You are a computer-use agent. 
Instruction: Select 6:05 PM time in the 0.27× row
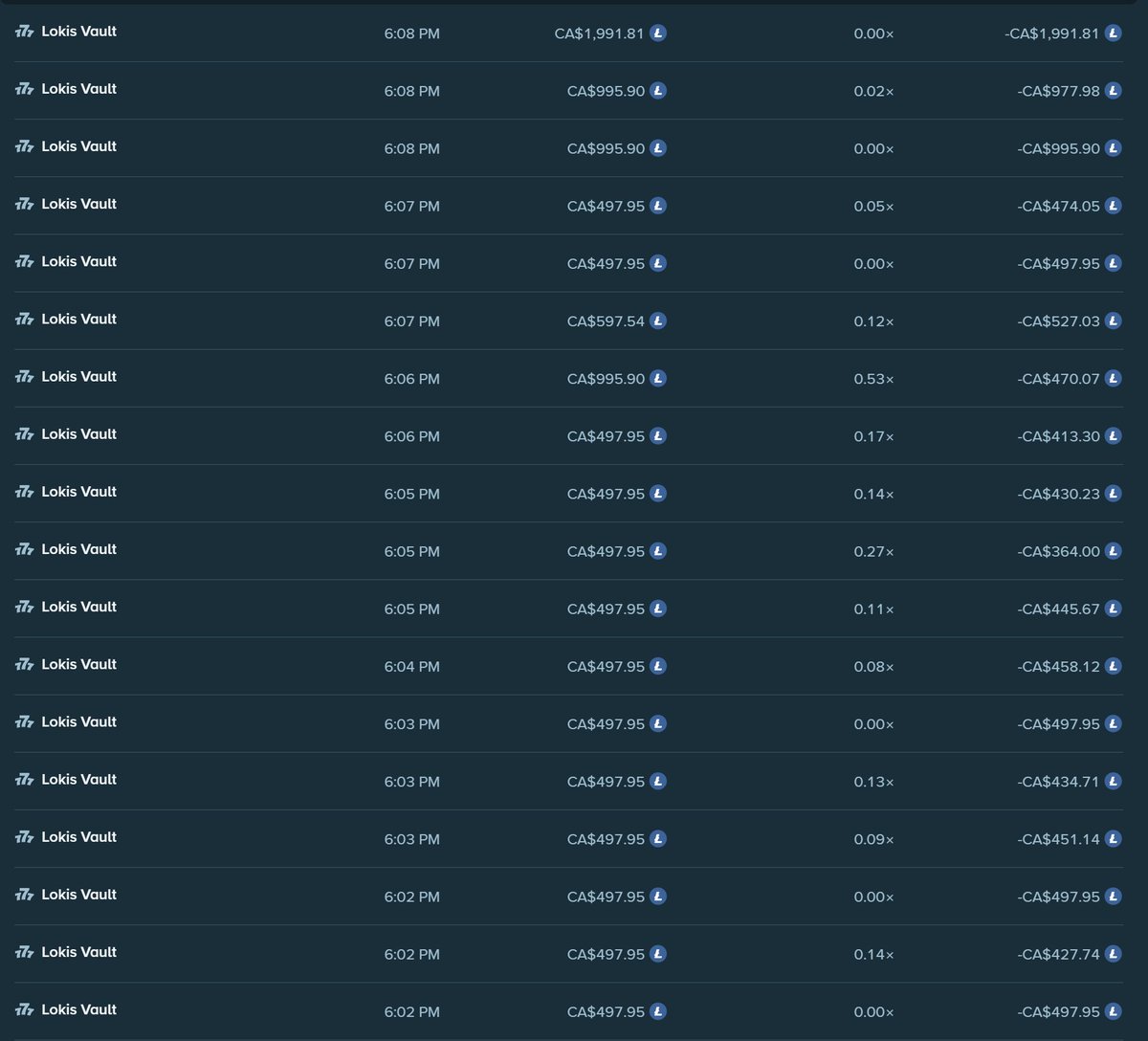pyautogui.click(x=412, y=551)
